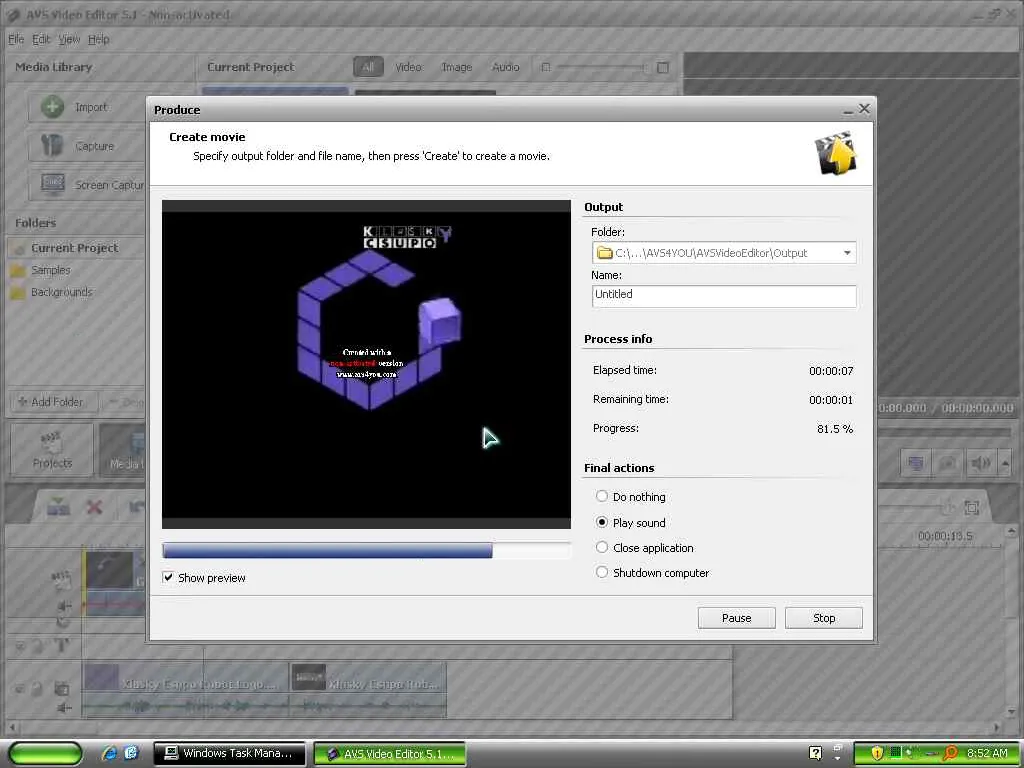Image resolution: width=1024 pixels, height=768 pixels.
Task: Open the View menu
Action: coord(69,39)
